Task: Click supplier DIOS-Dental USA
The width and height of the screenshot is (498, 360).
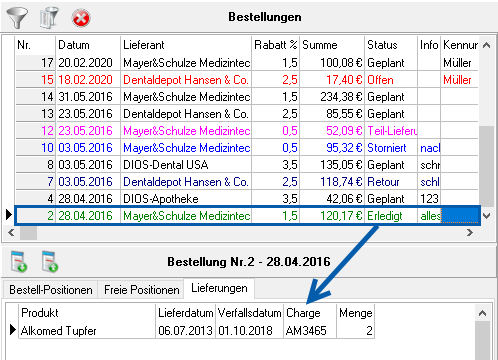Action: tap(186, 165)
